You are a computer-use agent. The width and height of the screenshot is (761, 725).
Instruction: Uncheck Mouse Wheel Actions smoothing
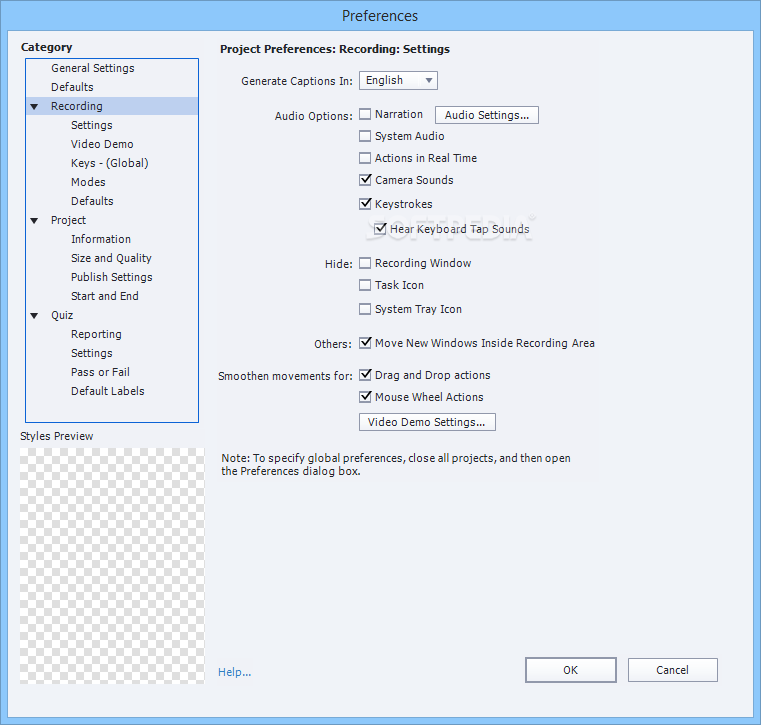pos(365,397)
